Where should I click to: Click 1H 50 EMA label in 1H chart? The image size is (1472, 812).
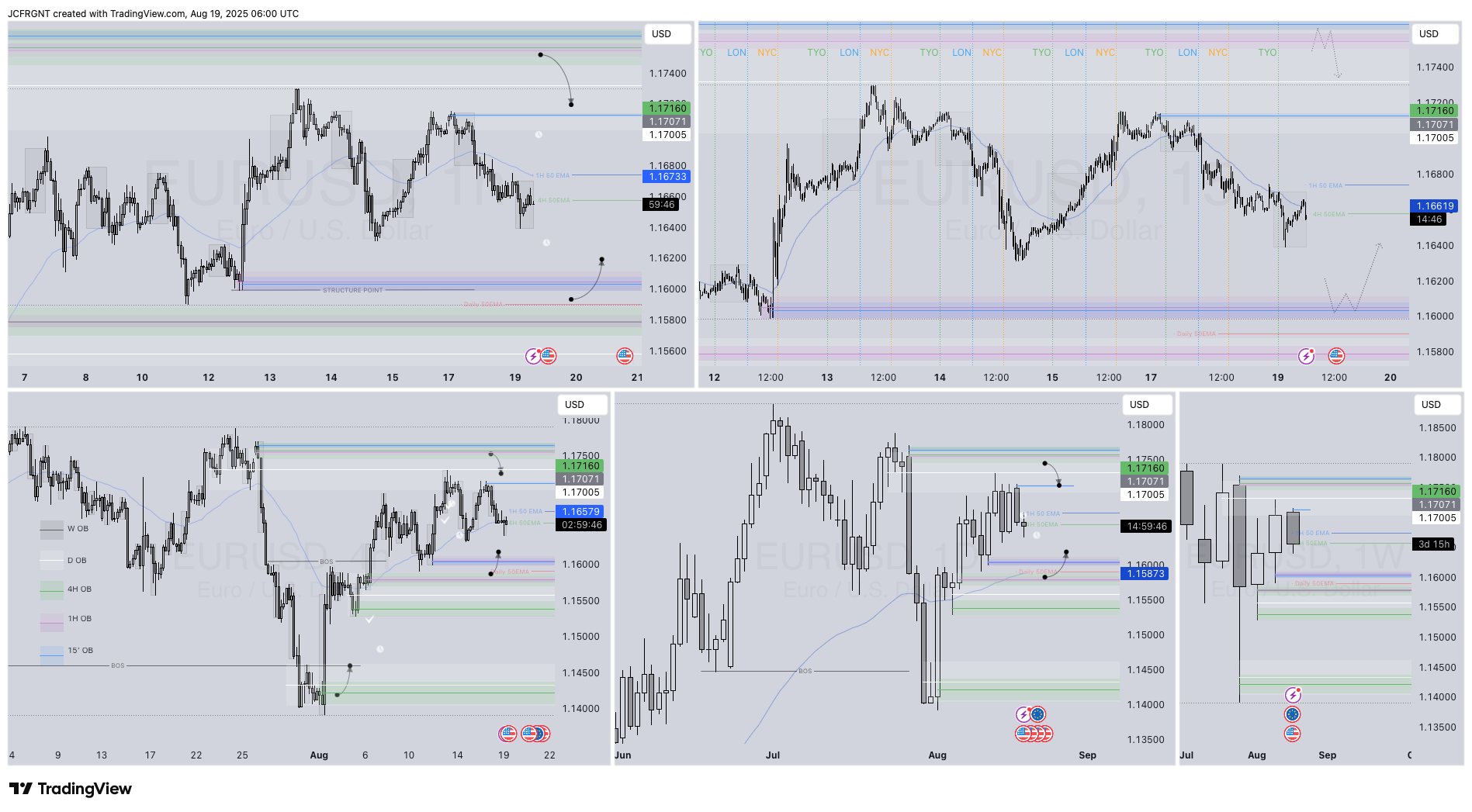pos(552,176)
